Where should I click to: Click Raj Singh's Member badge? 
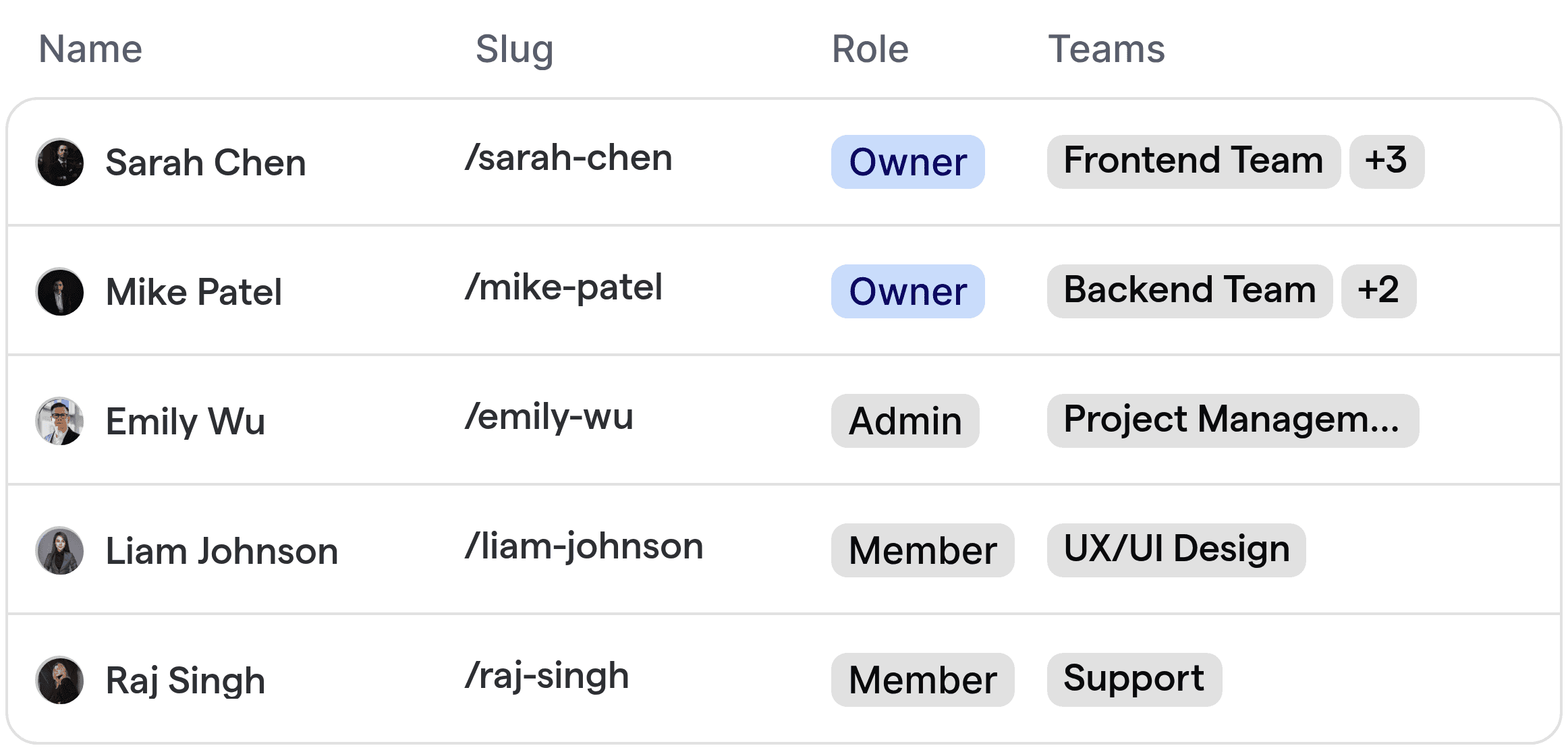pos(922,680)
